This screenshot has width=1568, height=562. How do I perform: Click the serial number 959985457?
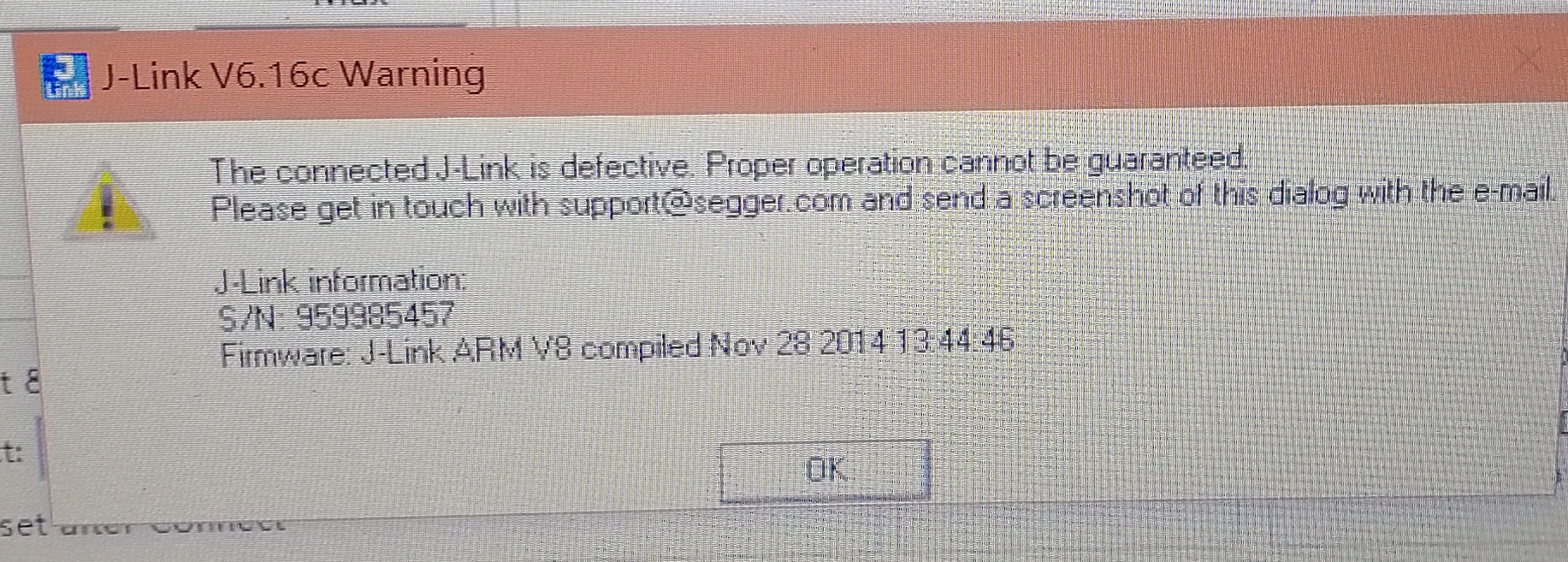pos(375,317)
